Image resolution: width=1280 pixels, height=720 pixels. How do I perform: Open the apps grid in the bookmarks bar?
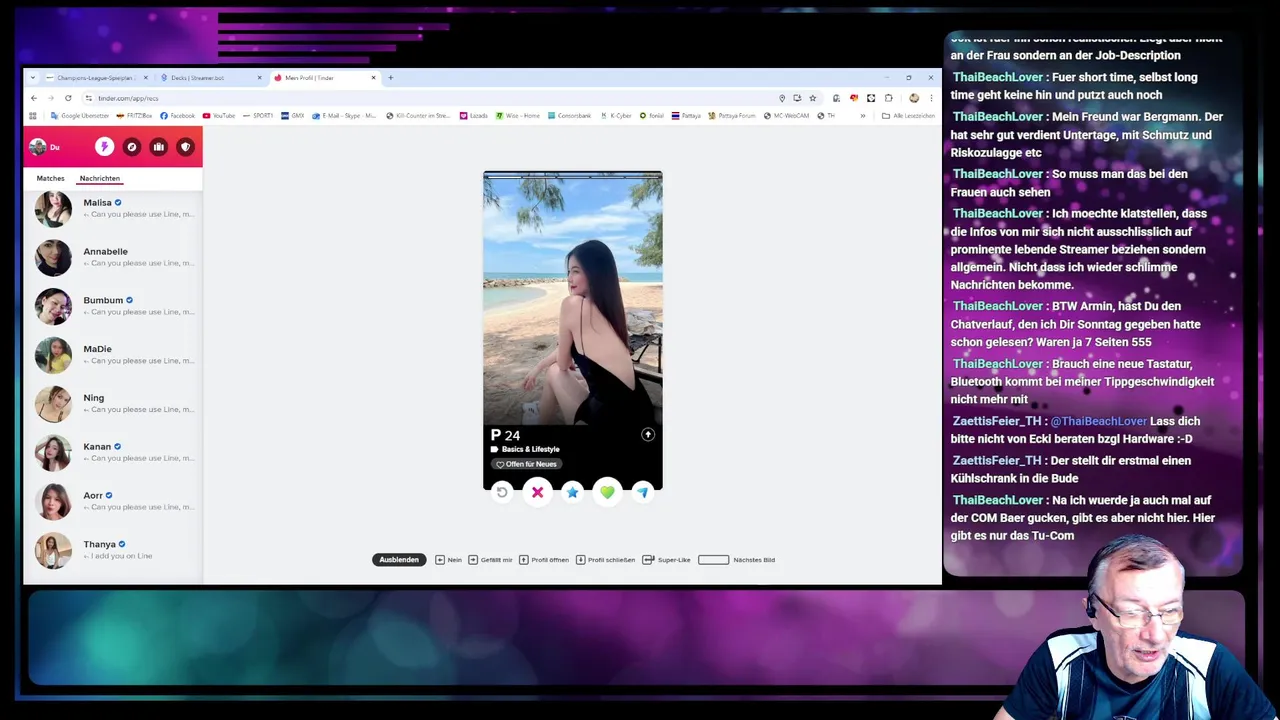pos(33,116)
